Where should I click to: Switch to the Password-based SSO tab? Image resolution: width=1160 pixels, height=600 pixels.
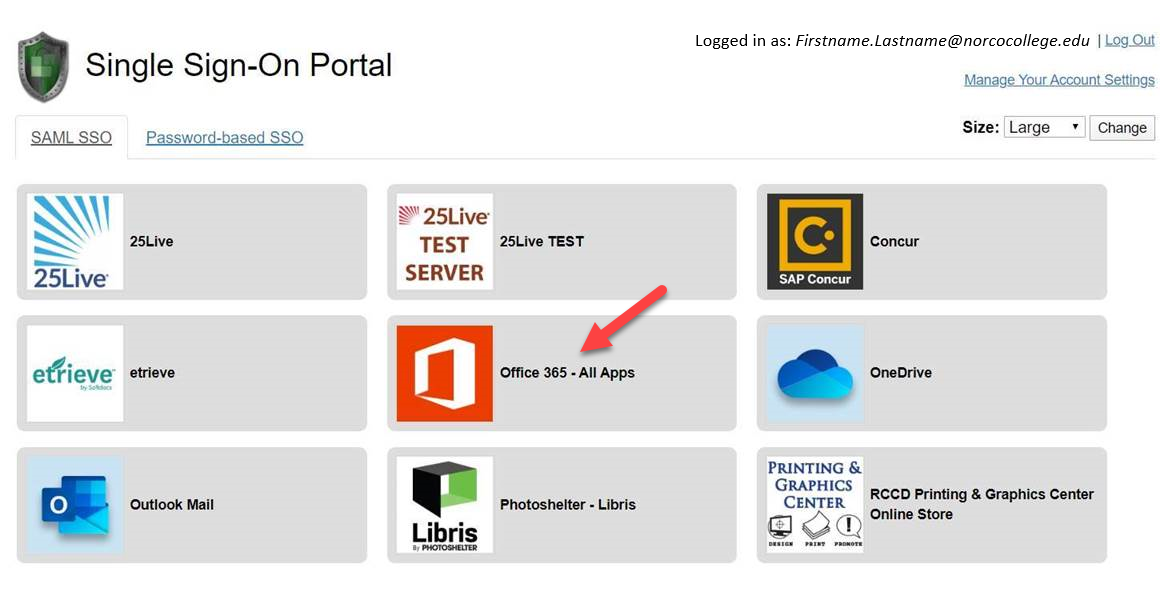pyautogui.click(x=224, y=138)
